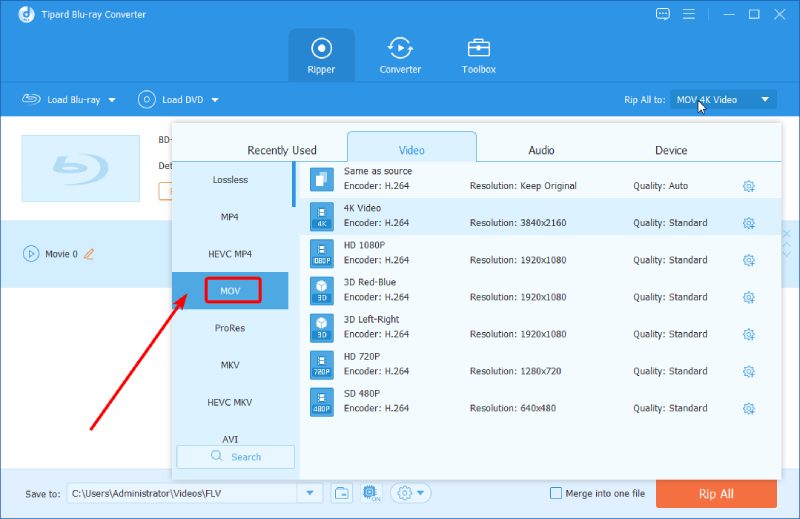Open the Rip All to format dropdown
Viewport: 800px width, 519px height.
723,100
